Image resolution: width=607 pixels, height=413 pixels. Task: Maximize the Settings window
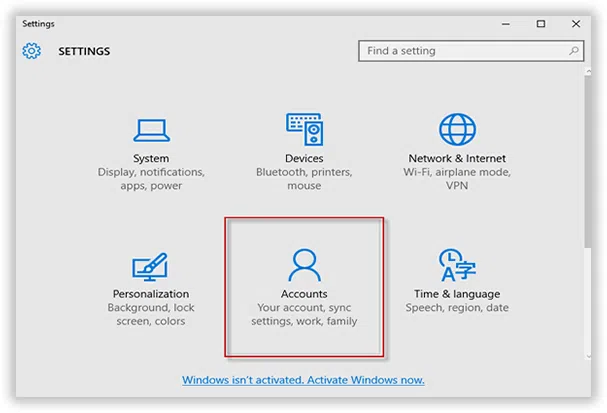(541, 23)
